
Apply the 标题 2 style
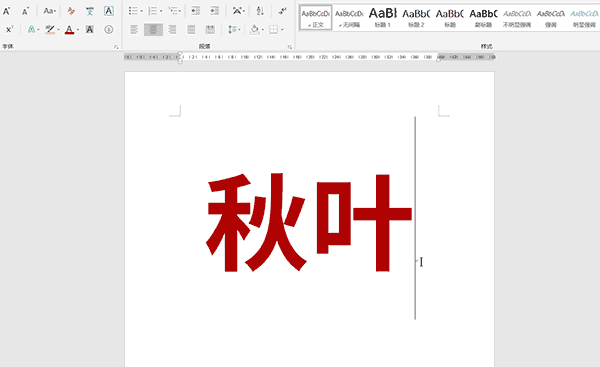coord(416,18)
